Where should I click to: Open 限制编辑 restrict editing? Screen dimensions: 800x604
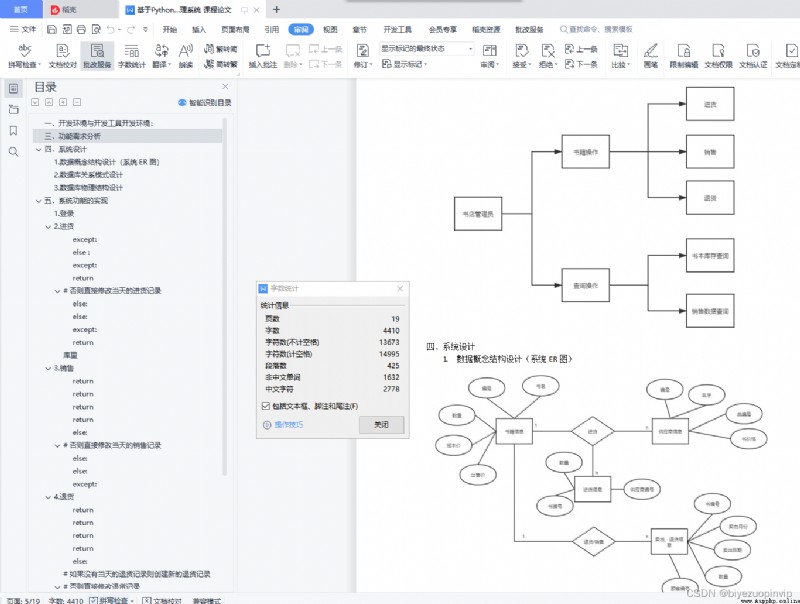[684, 56]
